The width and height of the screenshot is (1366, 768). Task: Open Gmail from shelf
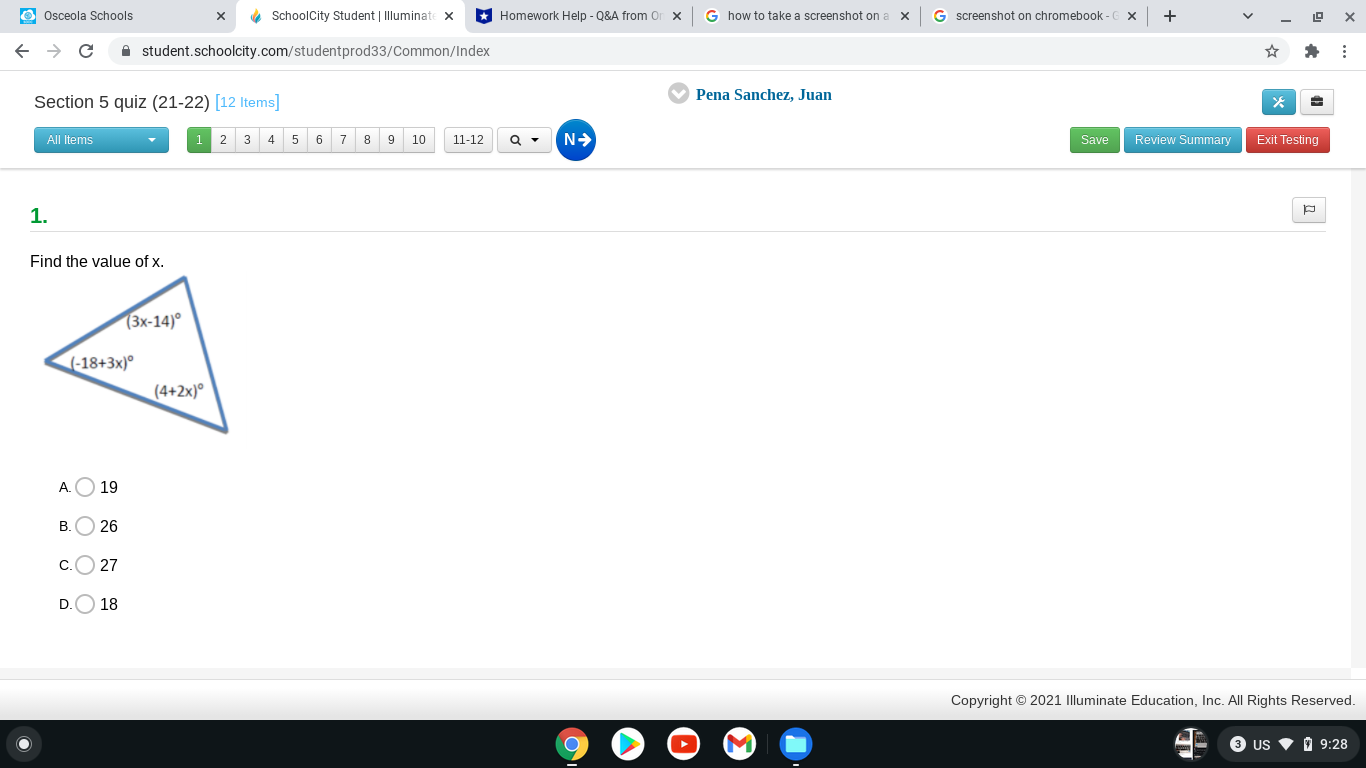click(740, 744)
